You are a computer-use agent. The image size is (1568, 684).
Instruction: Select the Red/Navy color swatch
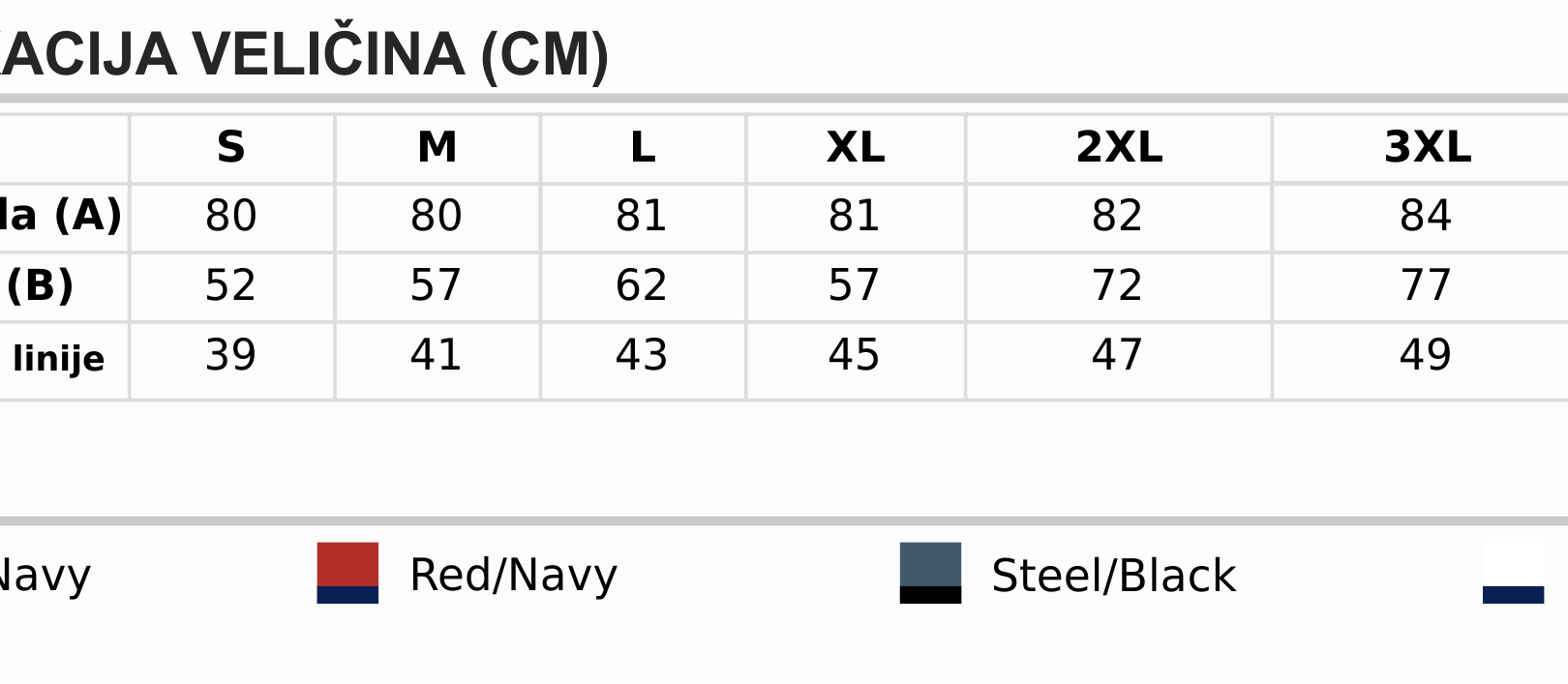[347, 573]
